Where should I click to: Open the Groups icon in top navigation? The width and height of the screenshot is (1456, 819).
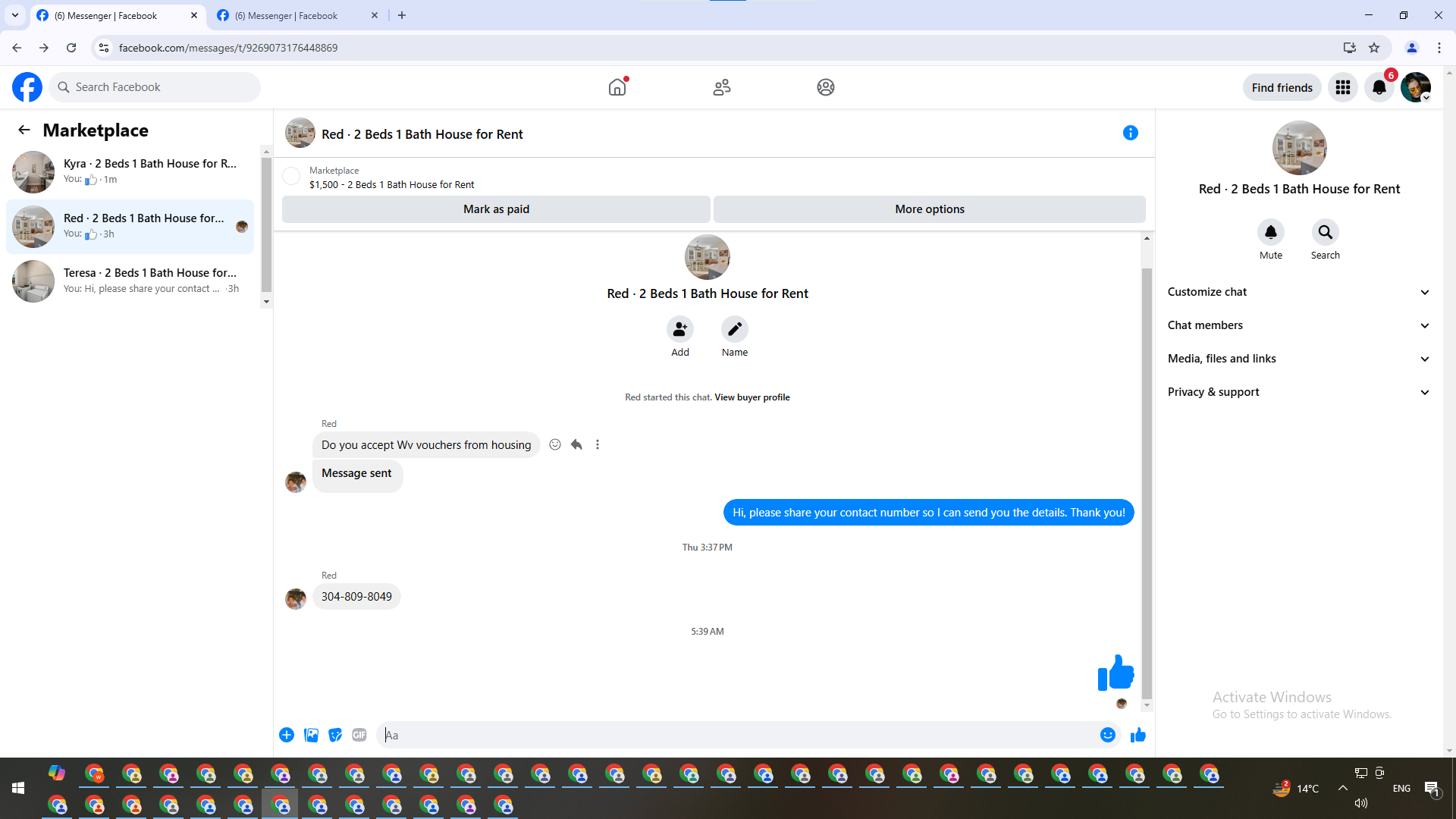pos(826,87)
